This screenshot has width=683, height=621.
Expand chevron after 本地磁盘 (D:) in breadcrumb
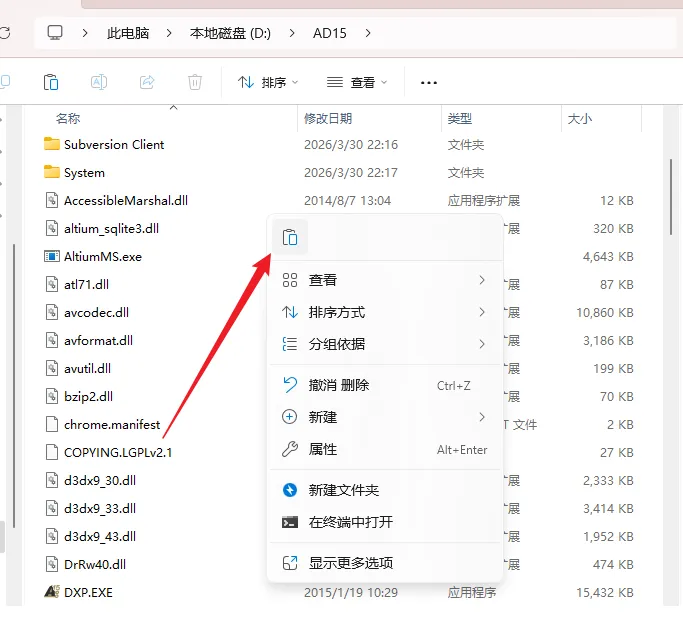point(292,33)
